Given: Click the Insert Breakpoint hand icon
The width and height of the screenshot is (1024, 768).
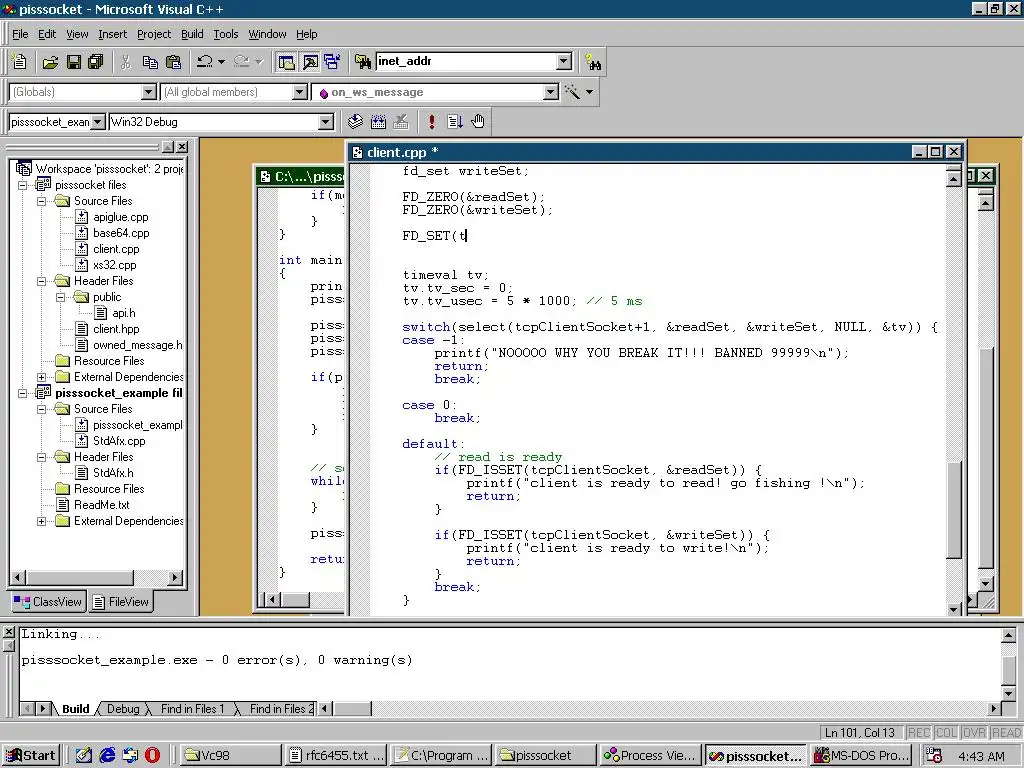Looking at the screenshot, I should (x=478, y=121).
